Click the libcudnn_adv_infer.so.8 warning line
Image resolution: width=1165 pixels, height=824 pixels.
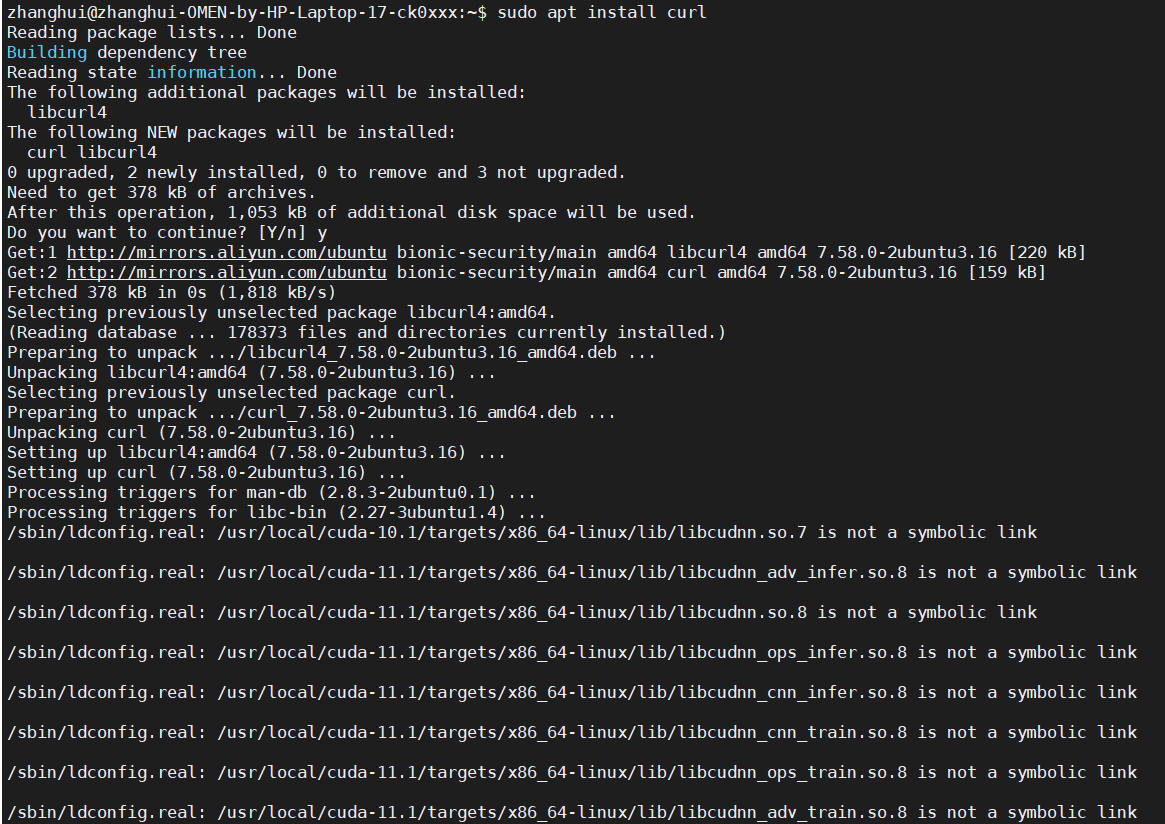(570, 572)
